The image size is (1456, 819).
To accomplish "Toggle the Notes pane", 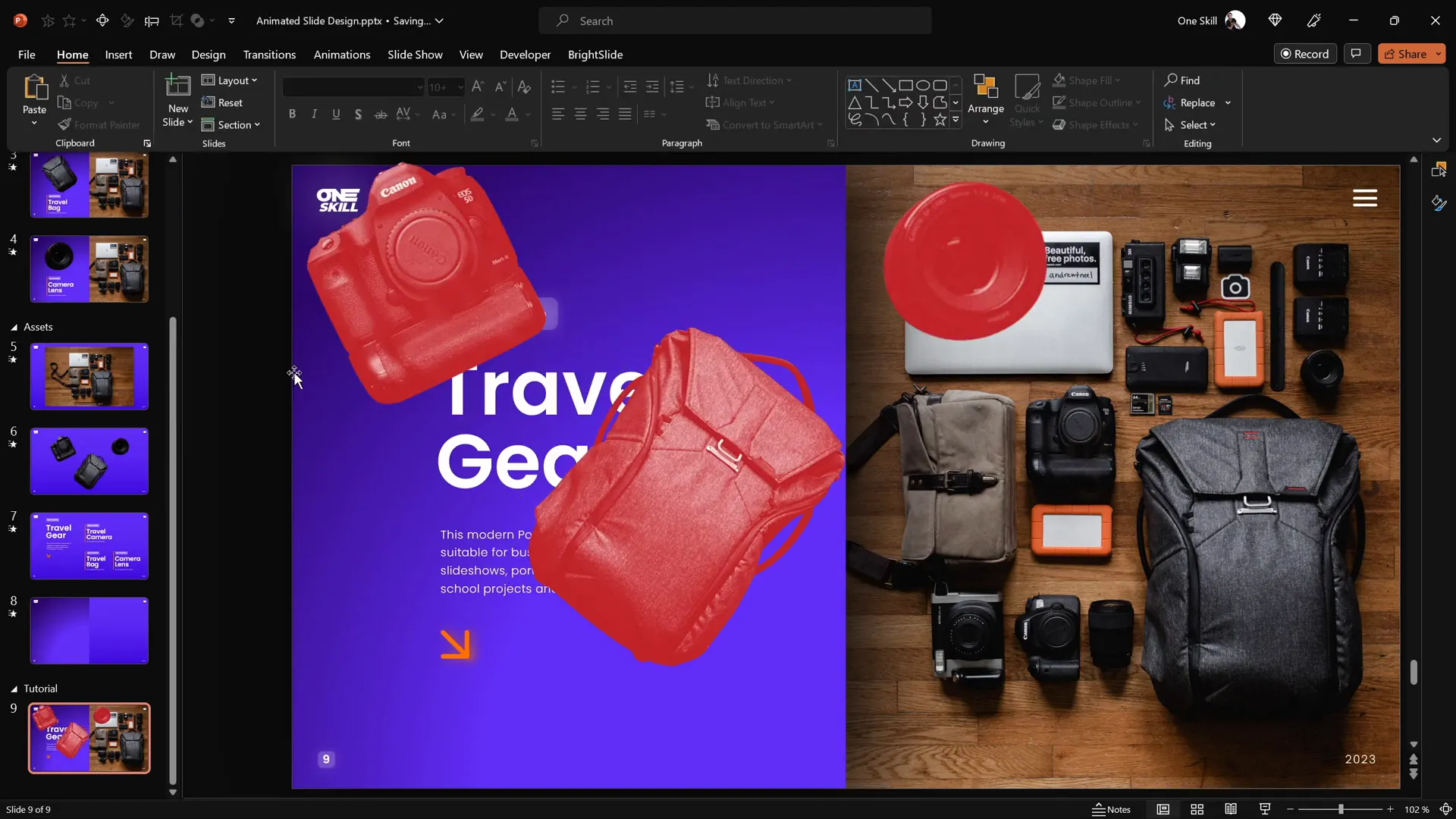I will 1111,809.
